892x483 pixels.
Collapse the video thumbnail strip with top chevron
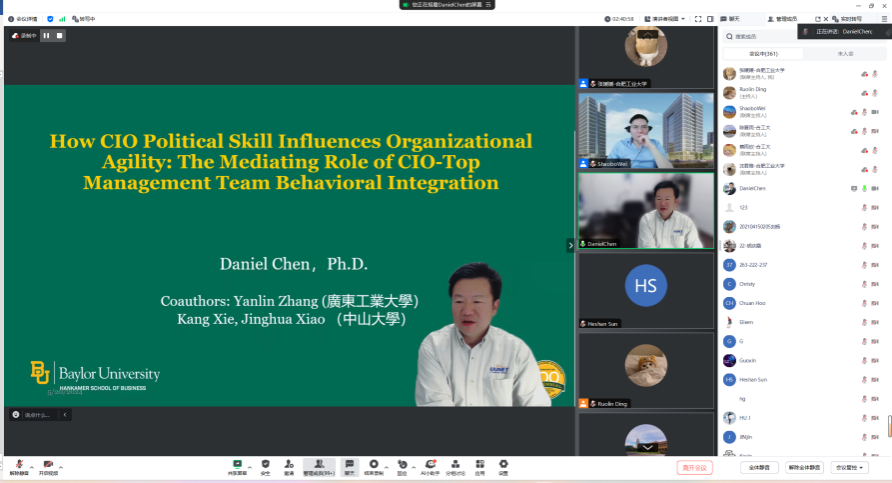(x=647, y=31)
